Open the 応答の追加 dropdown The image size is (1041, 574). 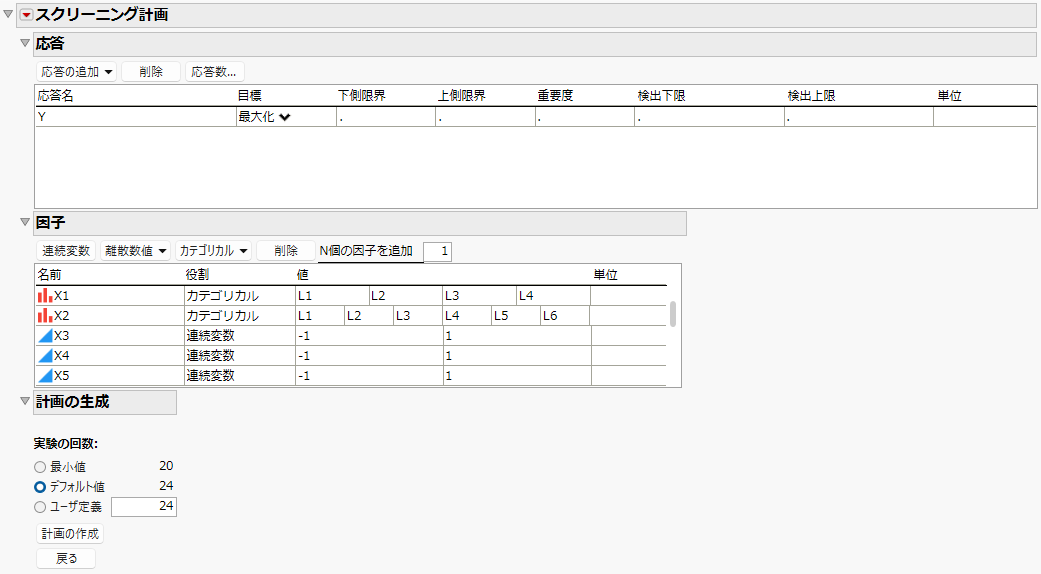tap(76, 72)
